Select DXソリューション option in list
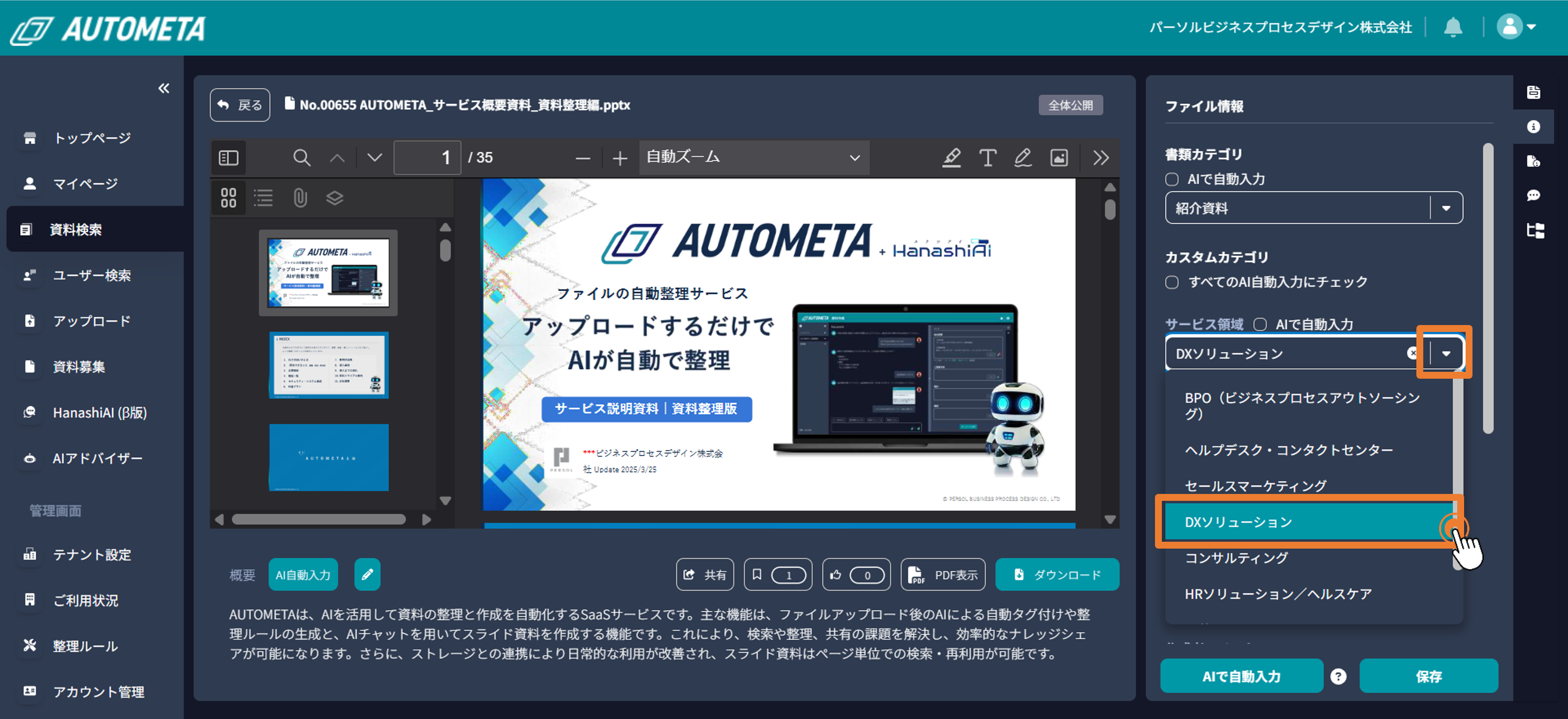This screenshot has height=719, width=1568. (1309, 522)
